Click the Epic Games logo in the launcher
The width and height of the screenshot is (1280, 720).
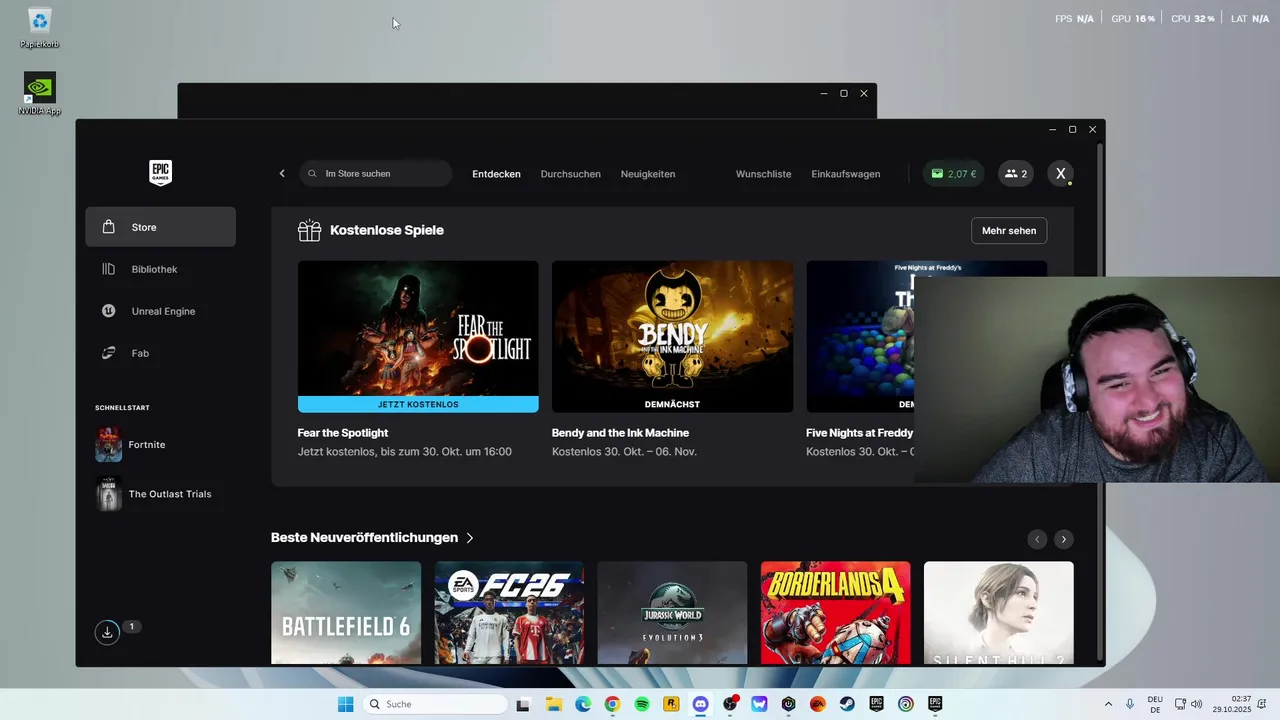(160, 173)
